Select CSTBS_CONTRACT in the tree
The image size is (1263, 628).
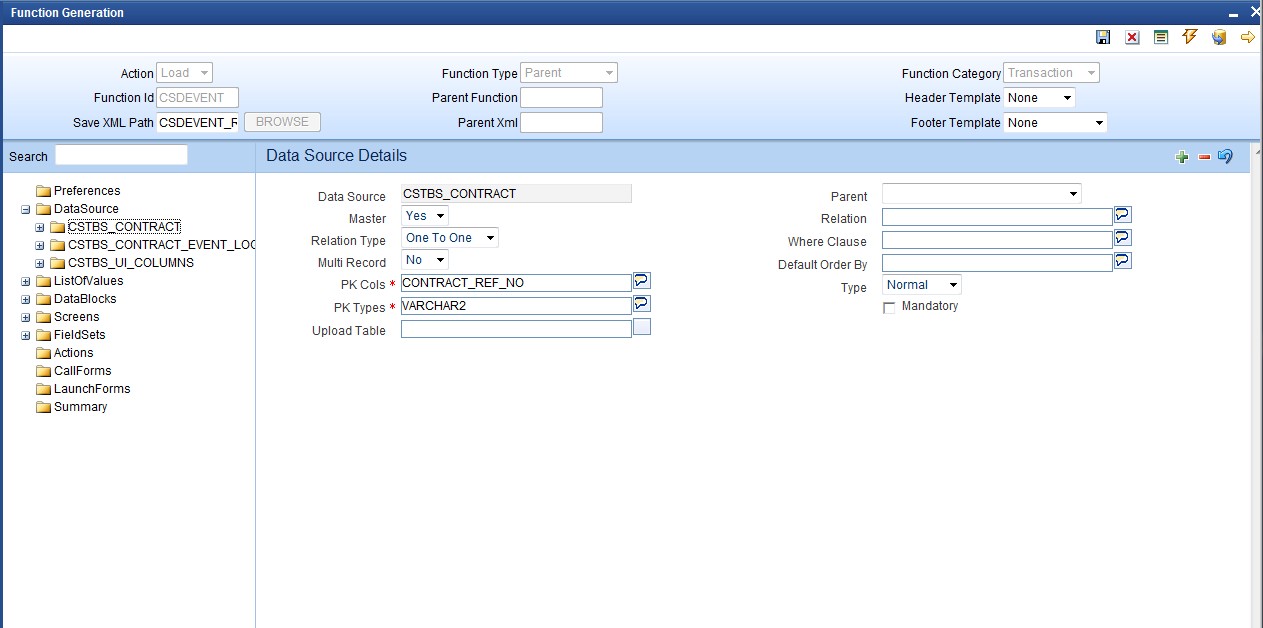pos(124,227)
